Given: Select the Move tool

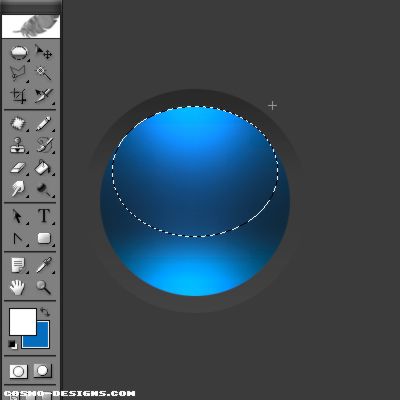Looking at the screenshot, I should 43,53.
